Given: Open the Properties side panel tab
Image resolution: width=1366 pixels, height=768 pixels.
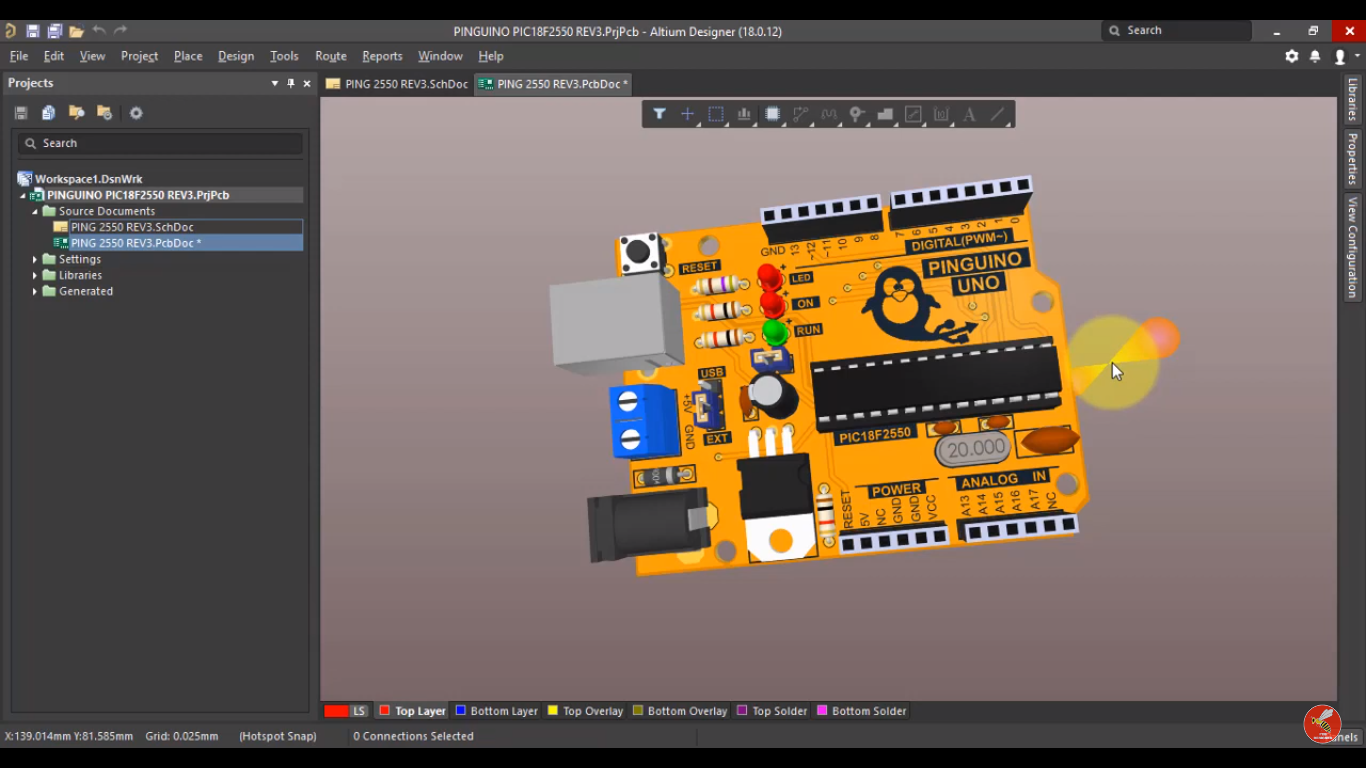Looking at the screenshot, I should pos(1352,159).
